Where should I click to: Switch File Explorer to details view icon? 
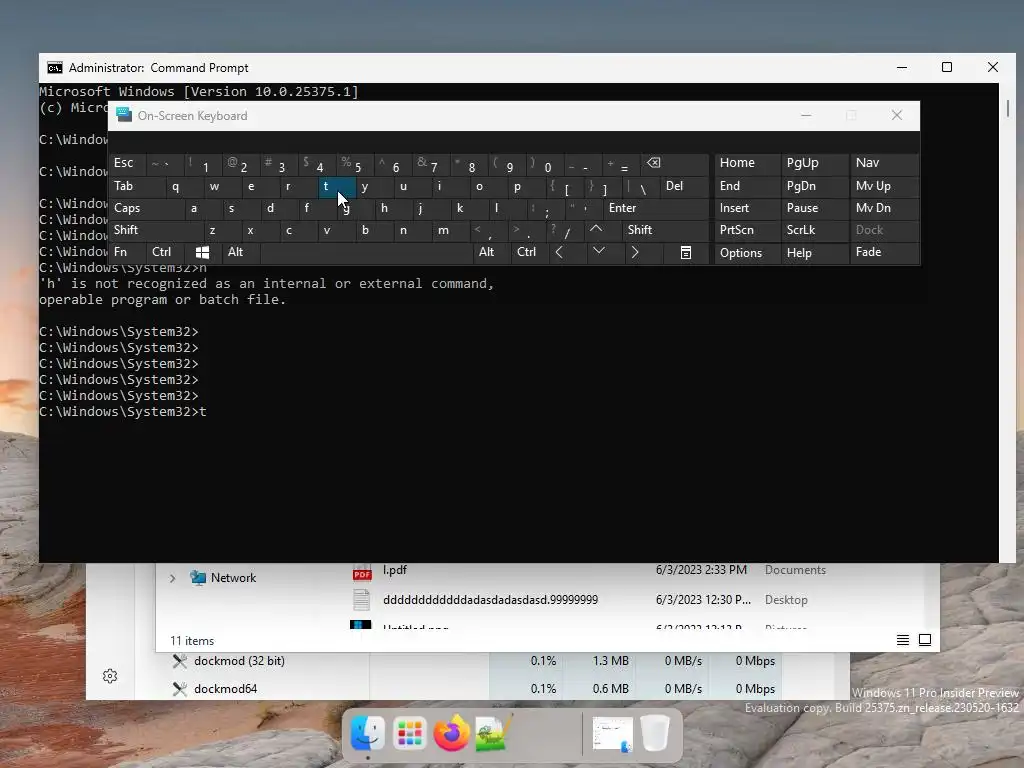coord(903,640)
